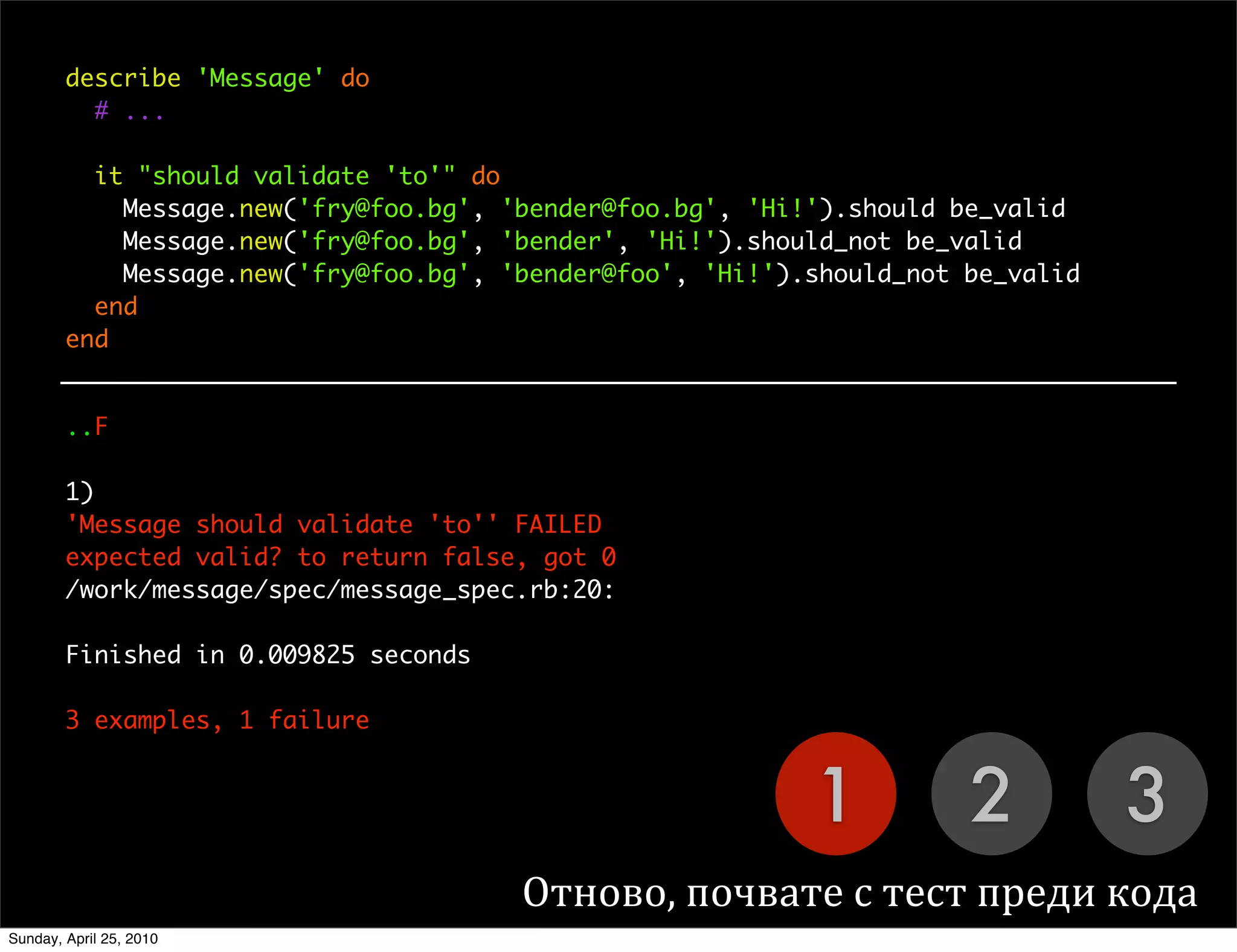The height and width of the screenshot is (952, 1237).
Task: Click the code line ending "should be_valid"
Action: pos(594,209)
